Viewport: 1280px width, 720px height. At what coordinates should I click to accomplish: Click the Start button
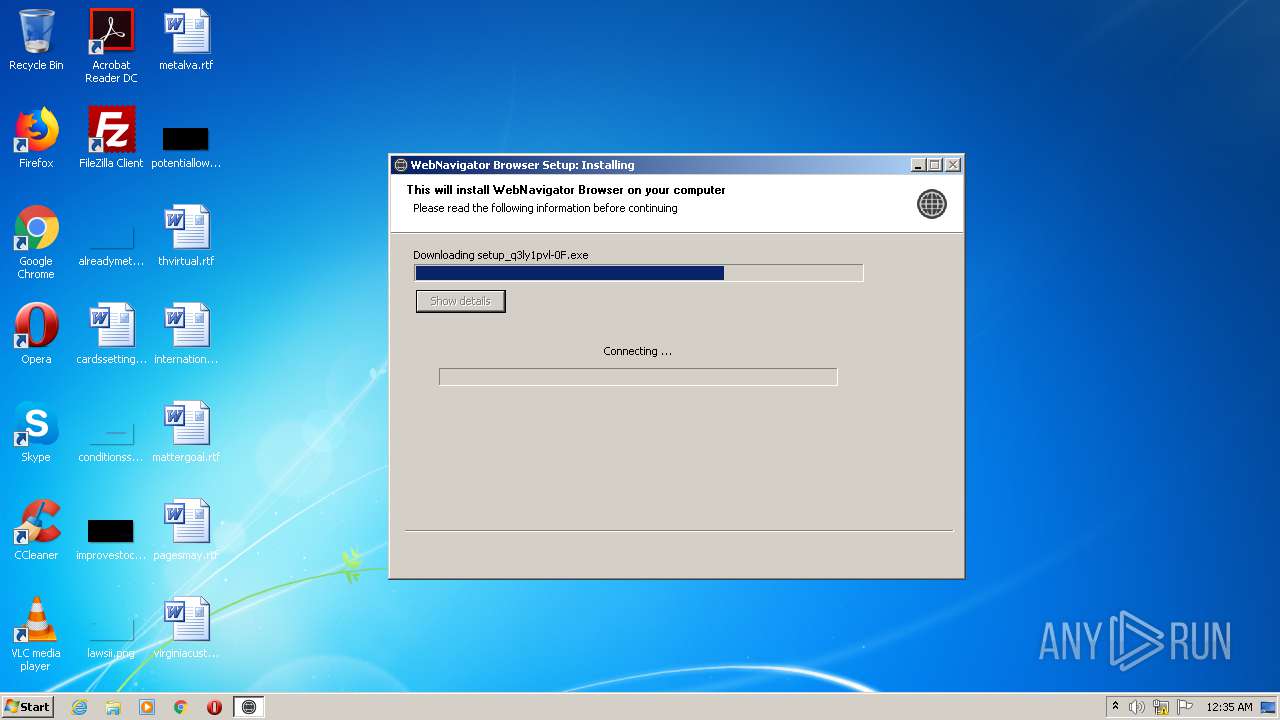[x=27, y=707]
